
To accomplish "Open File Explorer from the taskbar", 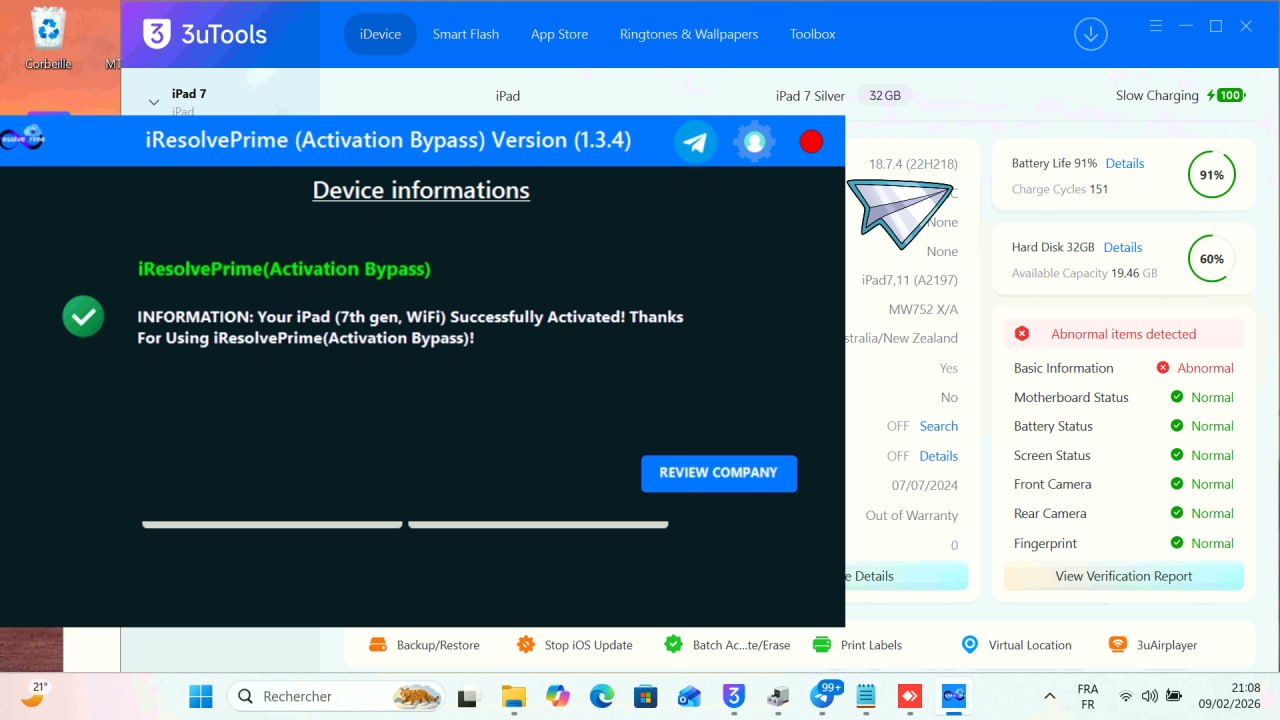I will click(513, 696).
